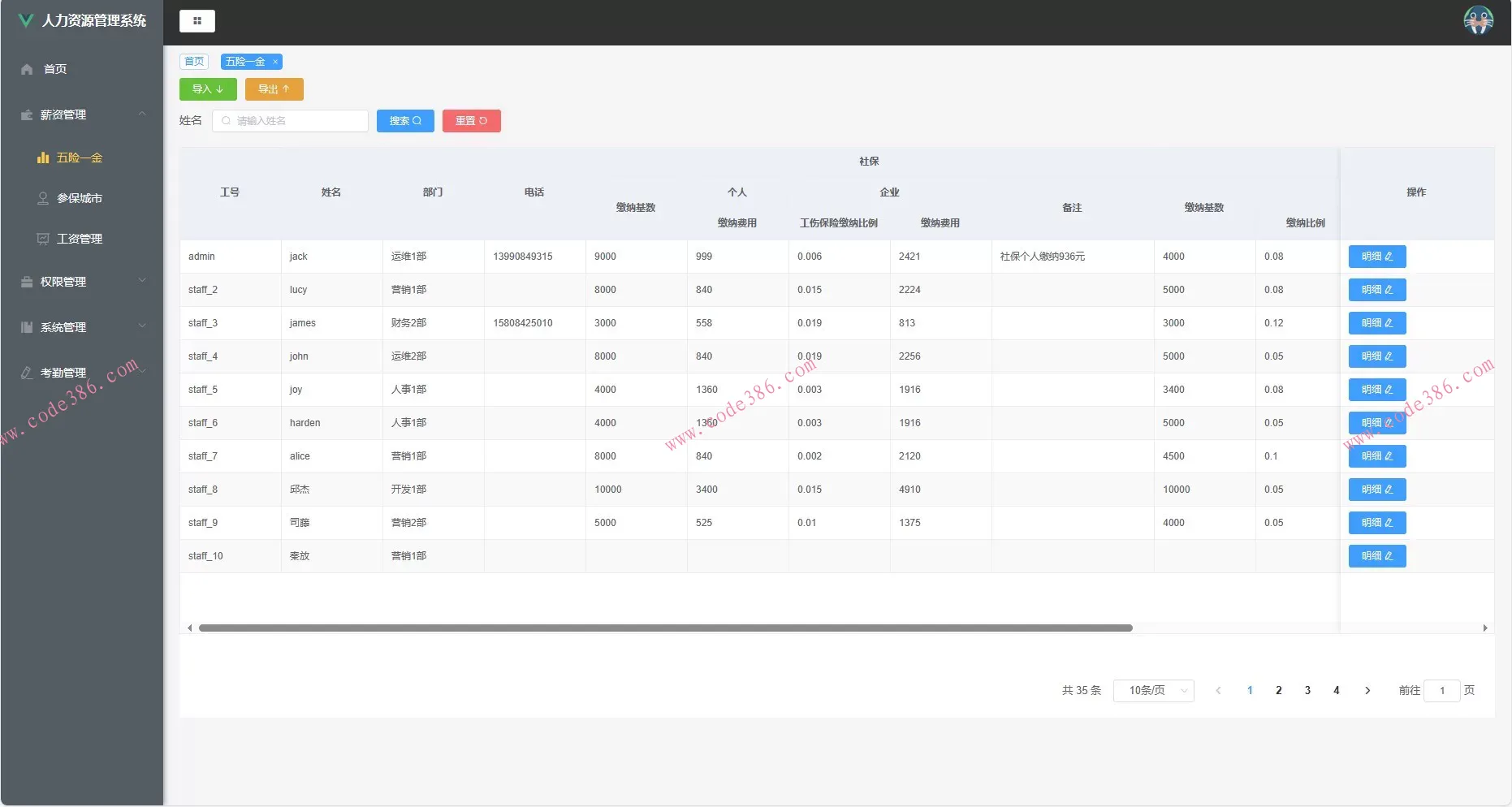Open 明细 details for staff_3 james
1512x807 pixels.
click(x=1376, y=323)
